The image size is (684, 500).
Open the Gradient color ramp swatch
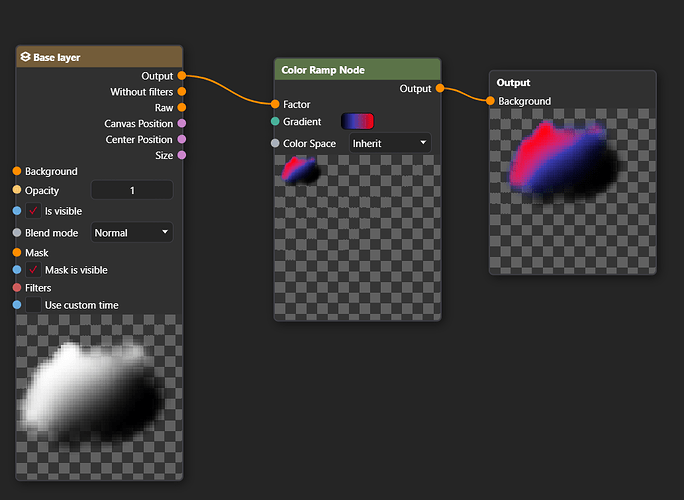click(357, 121)
